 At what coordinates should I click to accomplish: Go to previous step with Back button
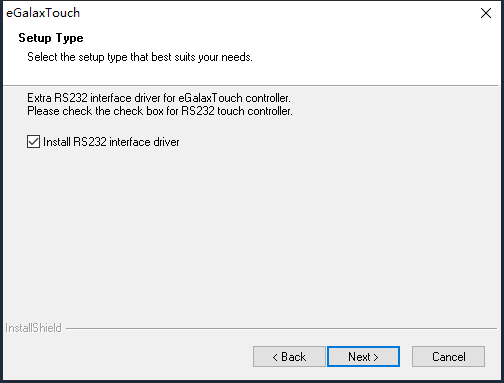pyautogui.click(x=289, y=357)
